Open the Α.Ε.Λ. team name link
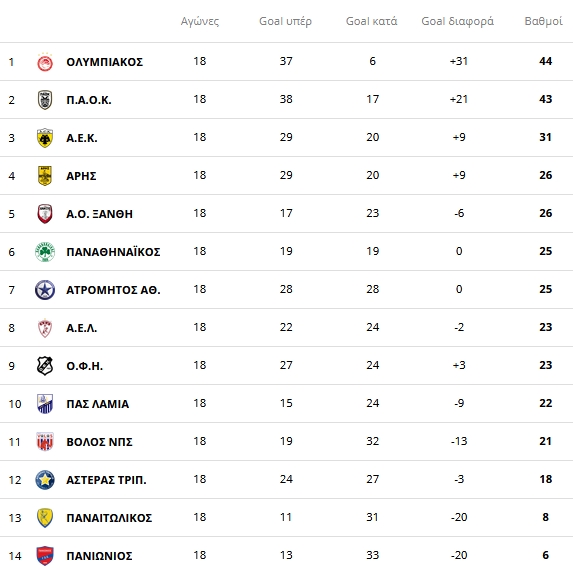Screen dimensions: 573x572 pos(81,328)
